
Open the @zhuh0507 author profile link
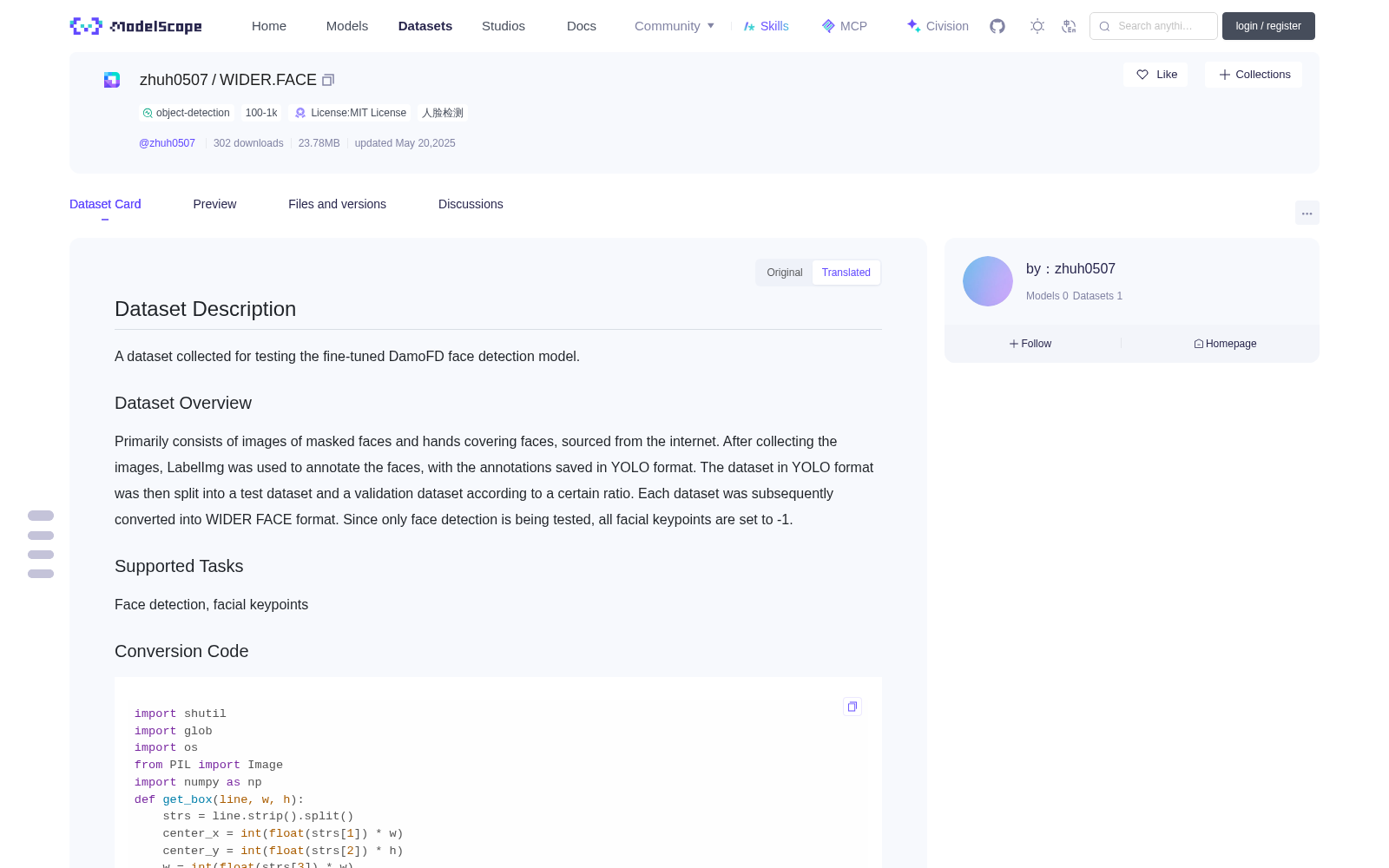[167, 143]
